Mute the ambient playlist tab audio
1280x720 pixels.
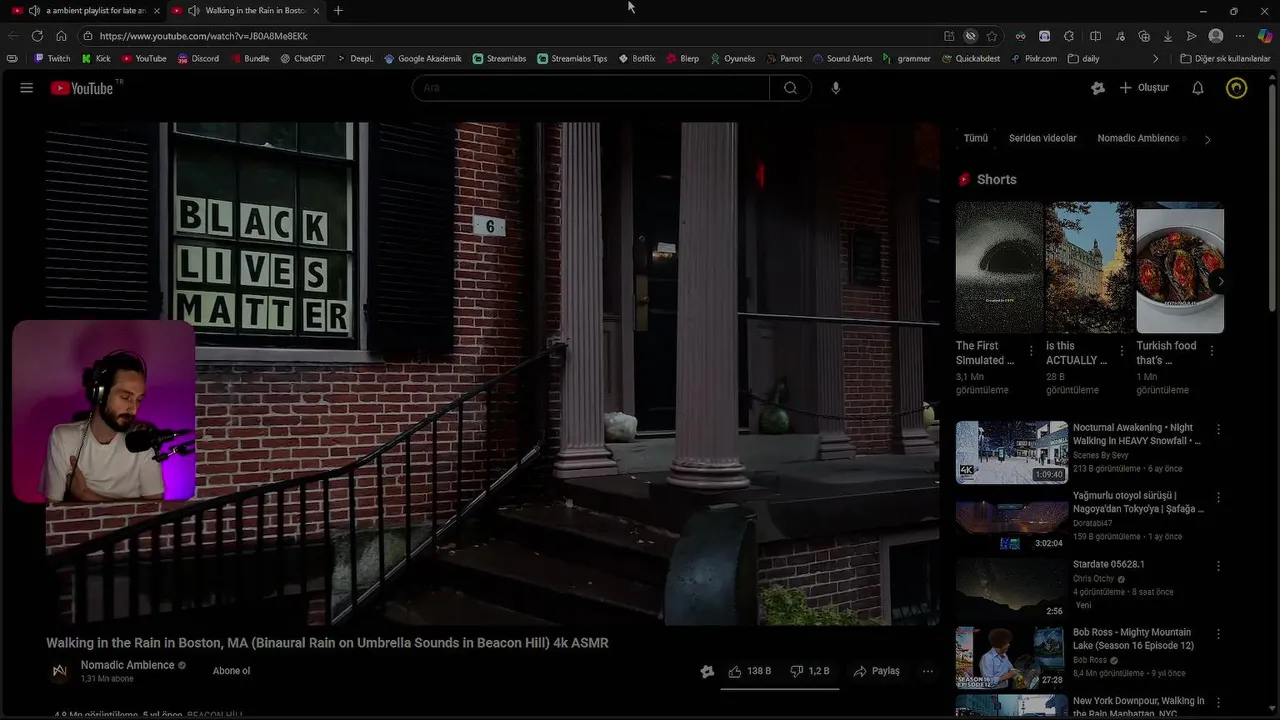35,10
